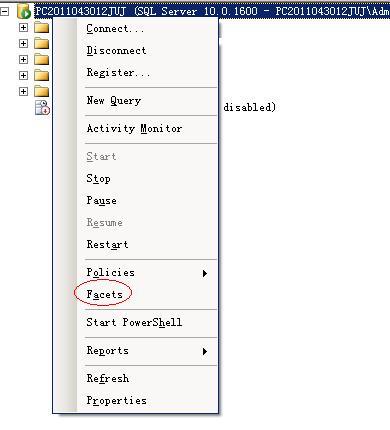The image size is (390, 430).
Task: Click Restart in the context menu
Action: click(107, 245)
